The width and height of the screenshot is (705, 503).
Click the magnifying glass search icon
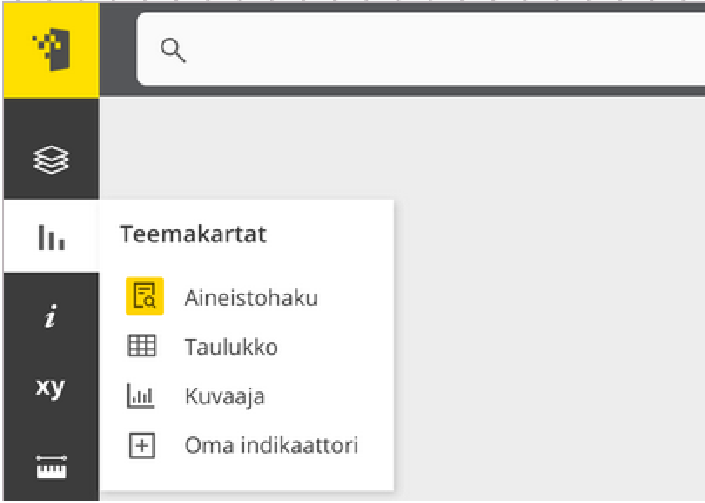[173, 50]
